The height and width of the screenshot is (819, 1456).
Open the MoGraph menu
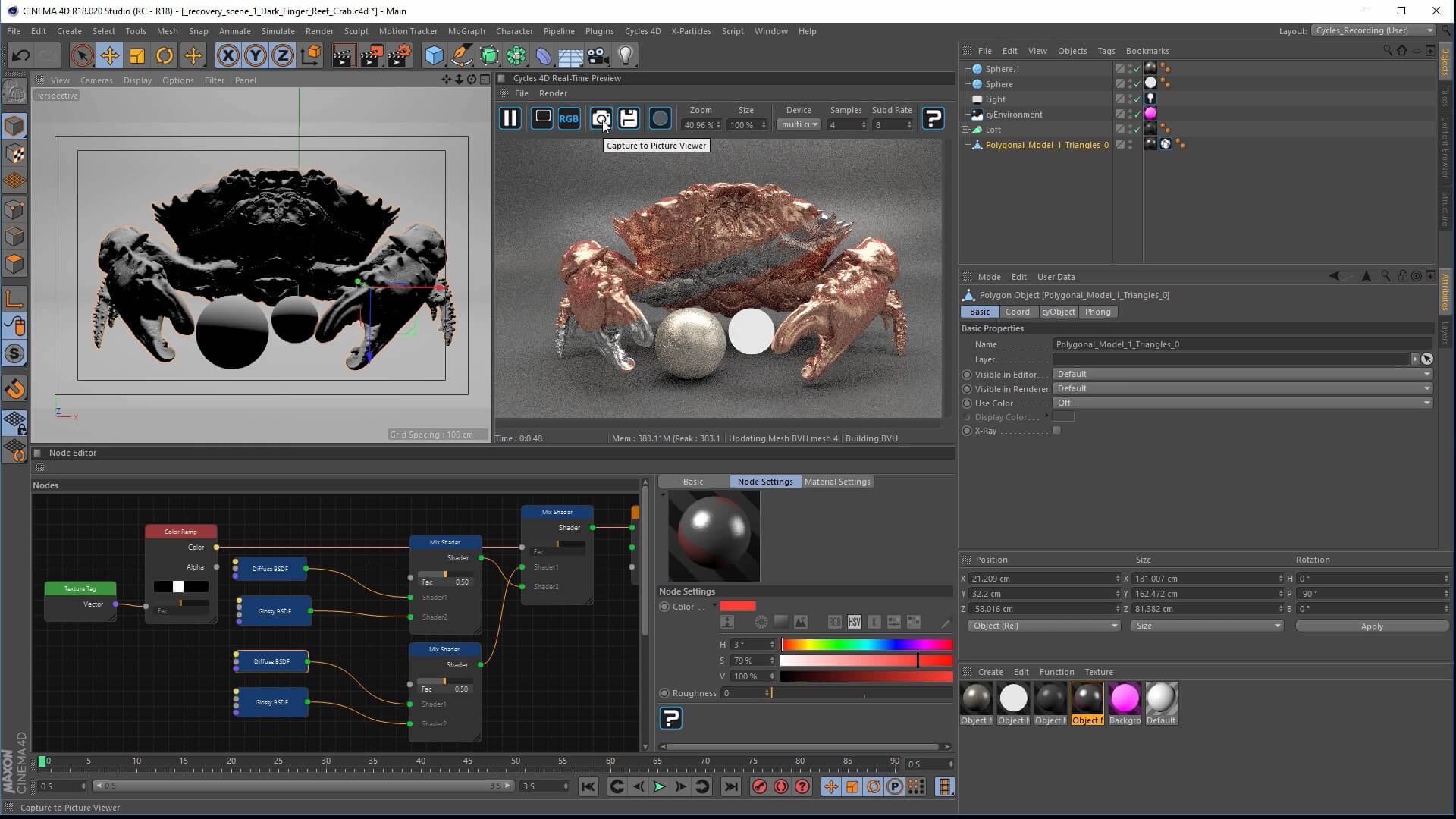466,31
